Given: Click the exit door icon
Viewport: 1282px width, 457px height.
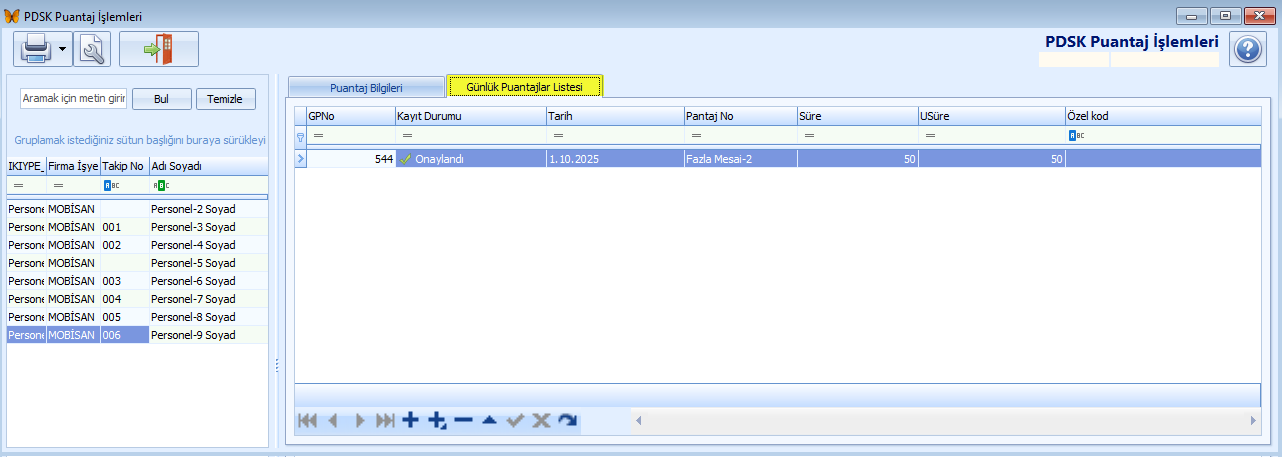Looking at the screenshot, I should [x=158, y=49].
